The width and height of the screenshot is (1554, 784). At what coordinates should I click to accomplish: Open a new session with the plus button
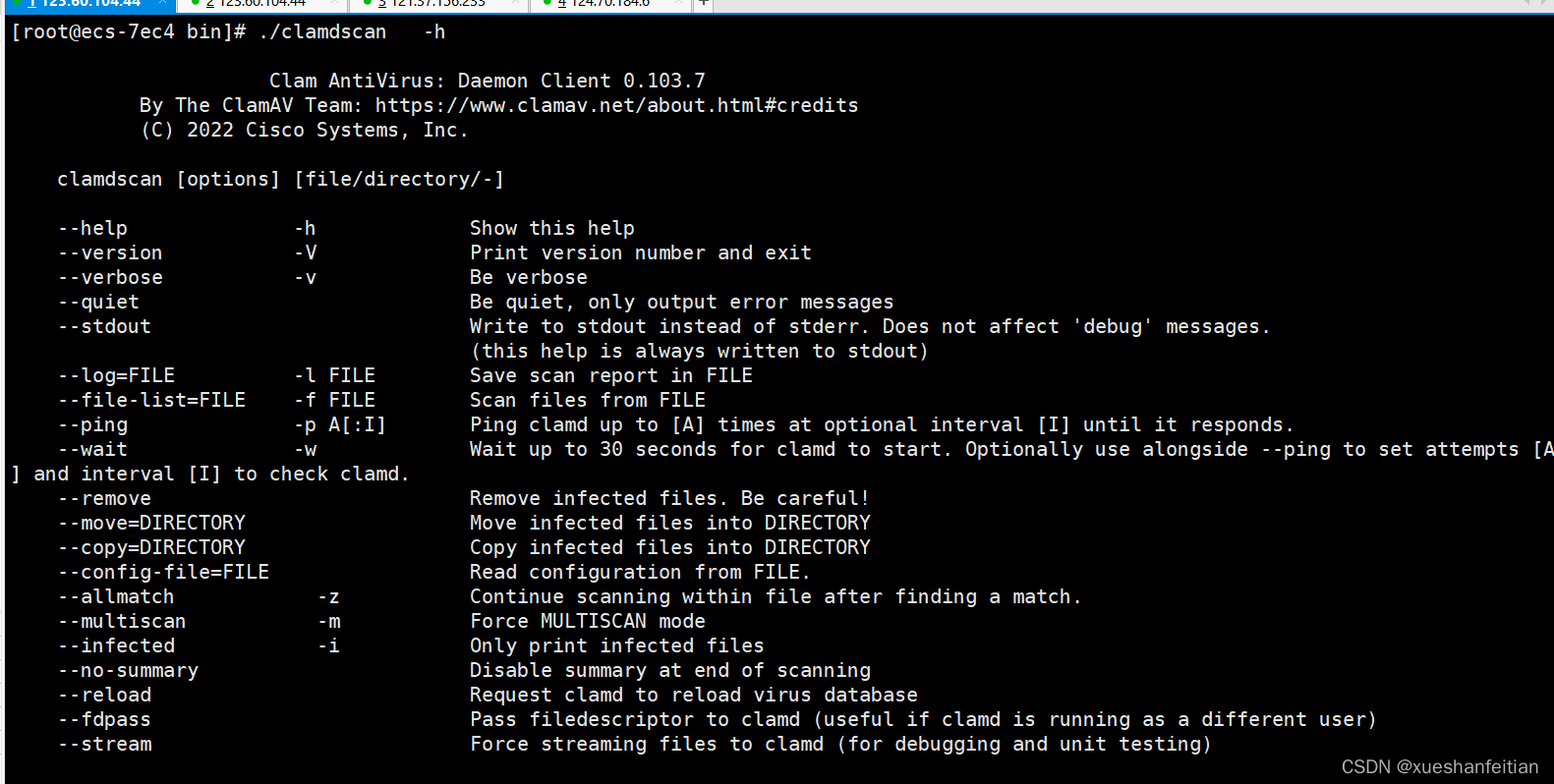[x=705, y=5]
